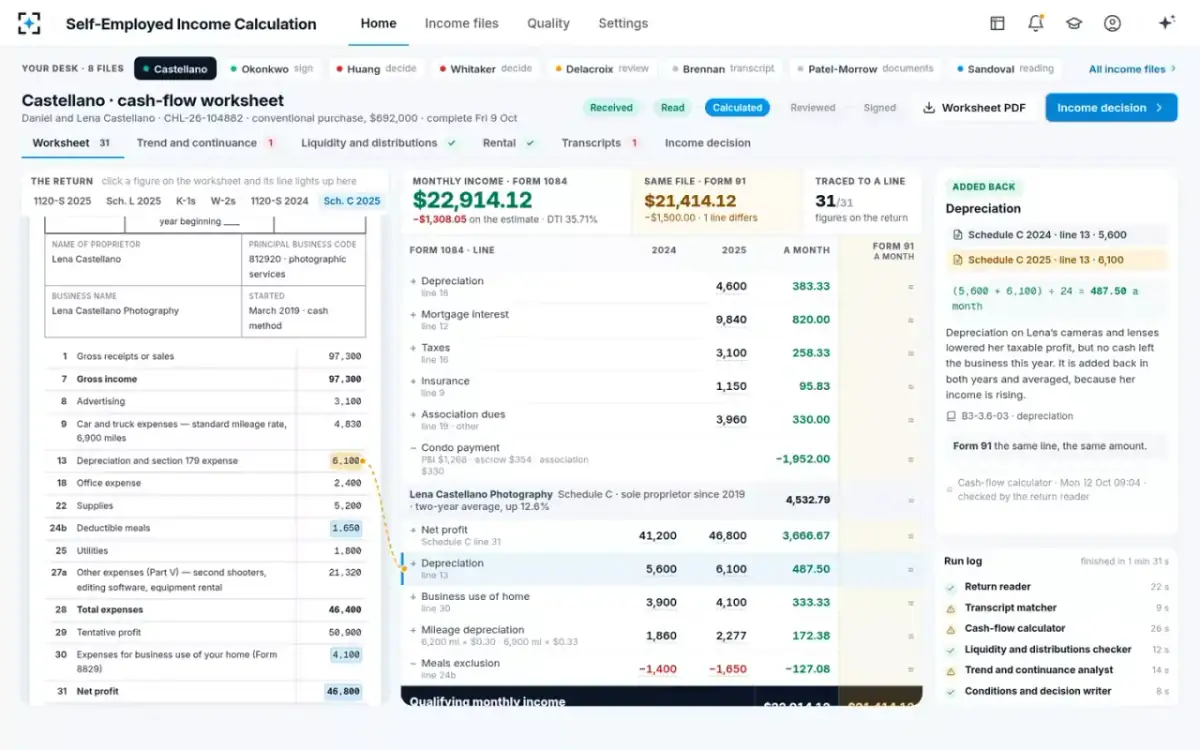Click the 4,100 home-use expense figure on return
The height and width of the screenshot is (750, 1200).
point(346,654)
